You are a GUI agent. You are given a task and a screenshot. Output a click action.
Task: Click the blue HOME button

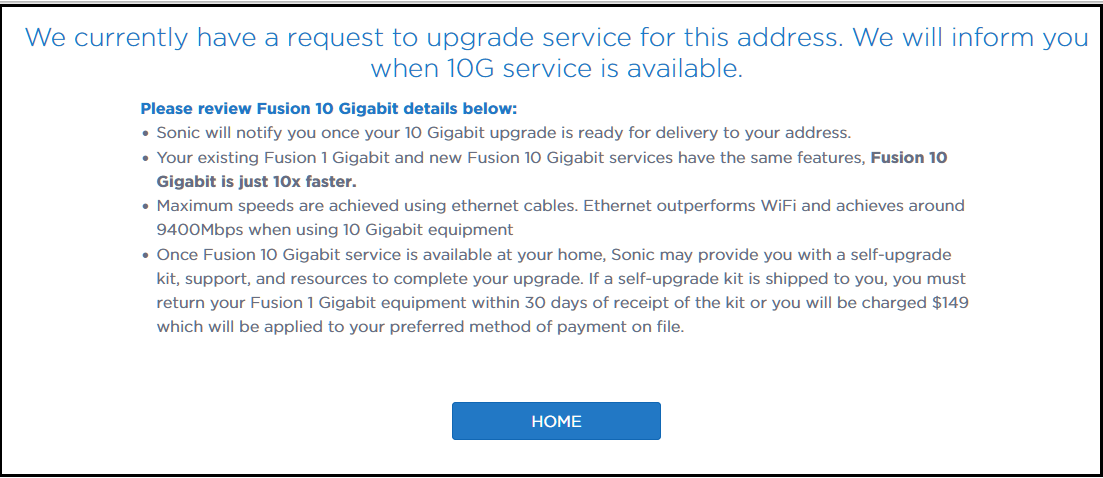pyautogui.click(x=556, y=421)
